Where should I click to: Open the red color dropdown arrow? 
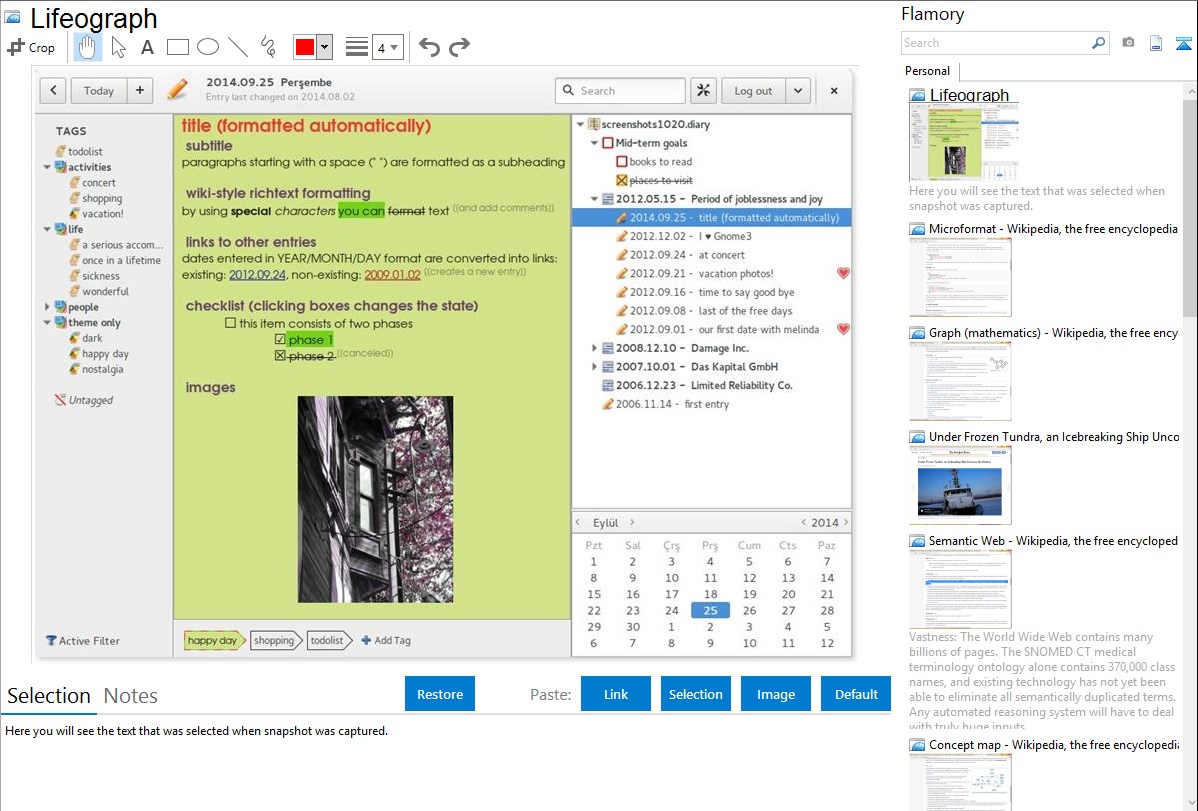(324, 47)
